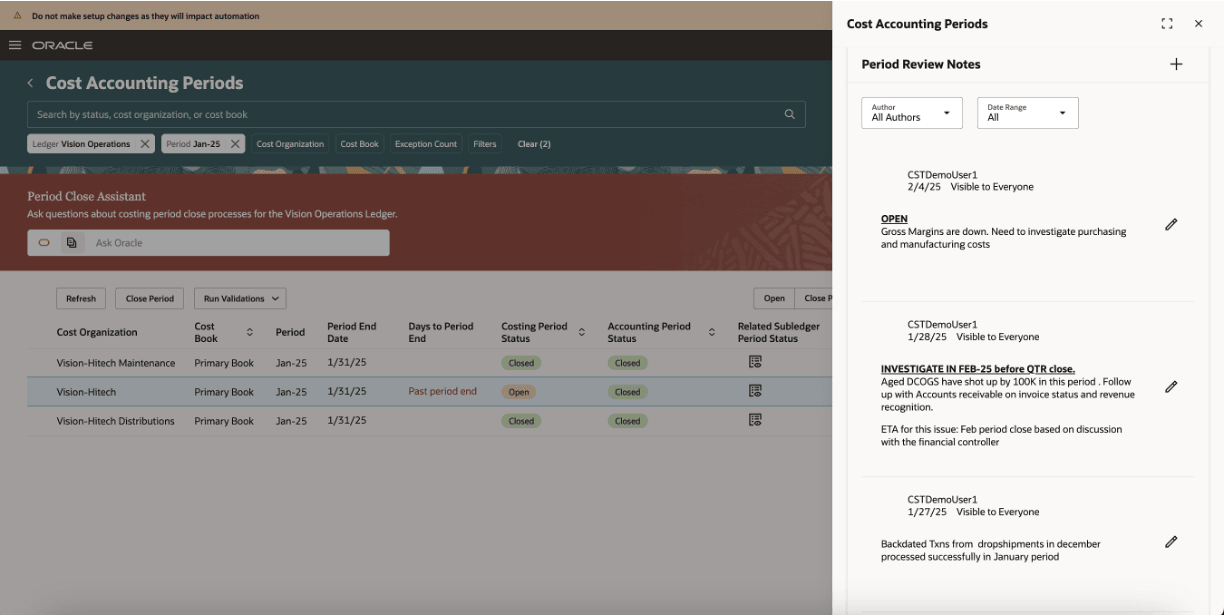Open subledger status icon for Vision-Hitech Maintenance
This screenshot has width=1224, height=616.
755,362
